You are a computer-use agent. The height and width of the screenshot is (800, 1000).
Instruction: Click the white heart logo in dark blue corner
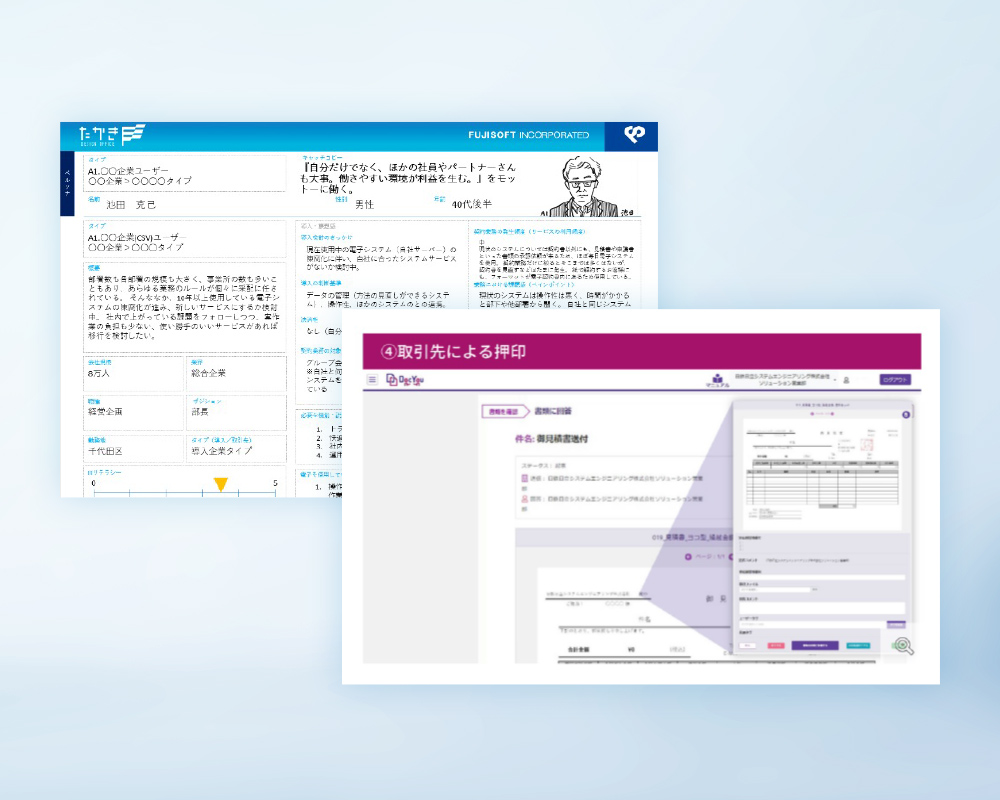634,134
